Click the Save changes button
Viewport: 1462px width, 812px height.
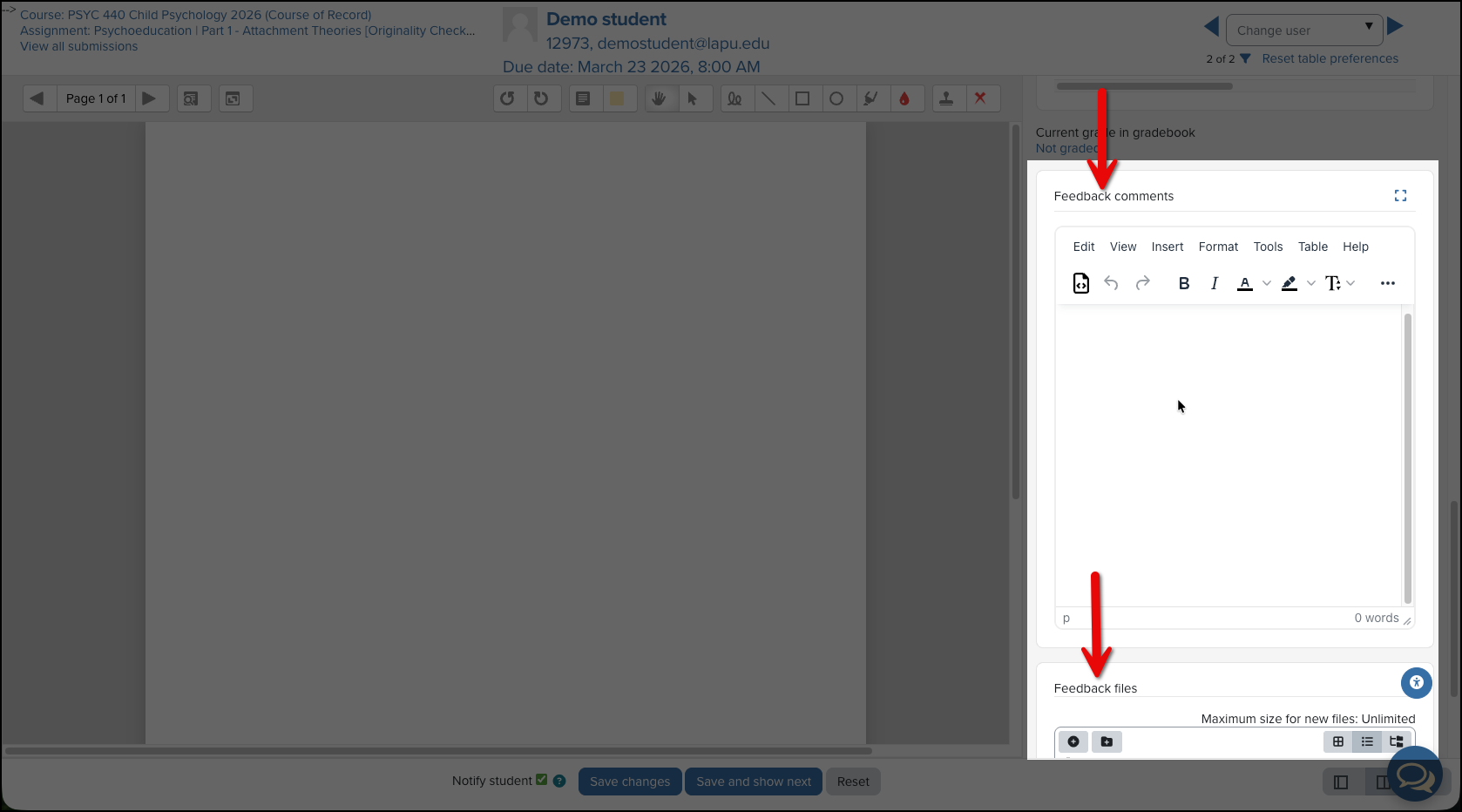630,782
